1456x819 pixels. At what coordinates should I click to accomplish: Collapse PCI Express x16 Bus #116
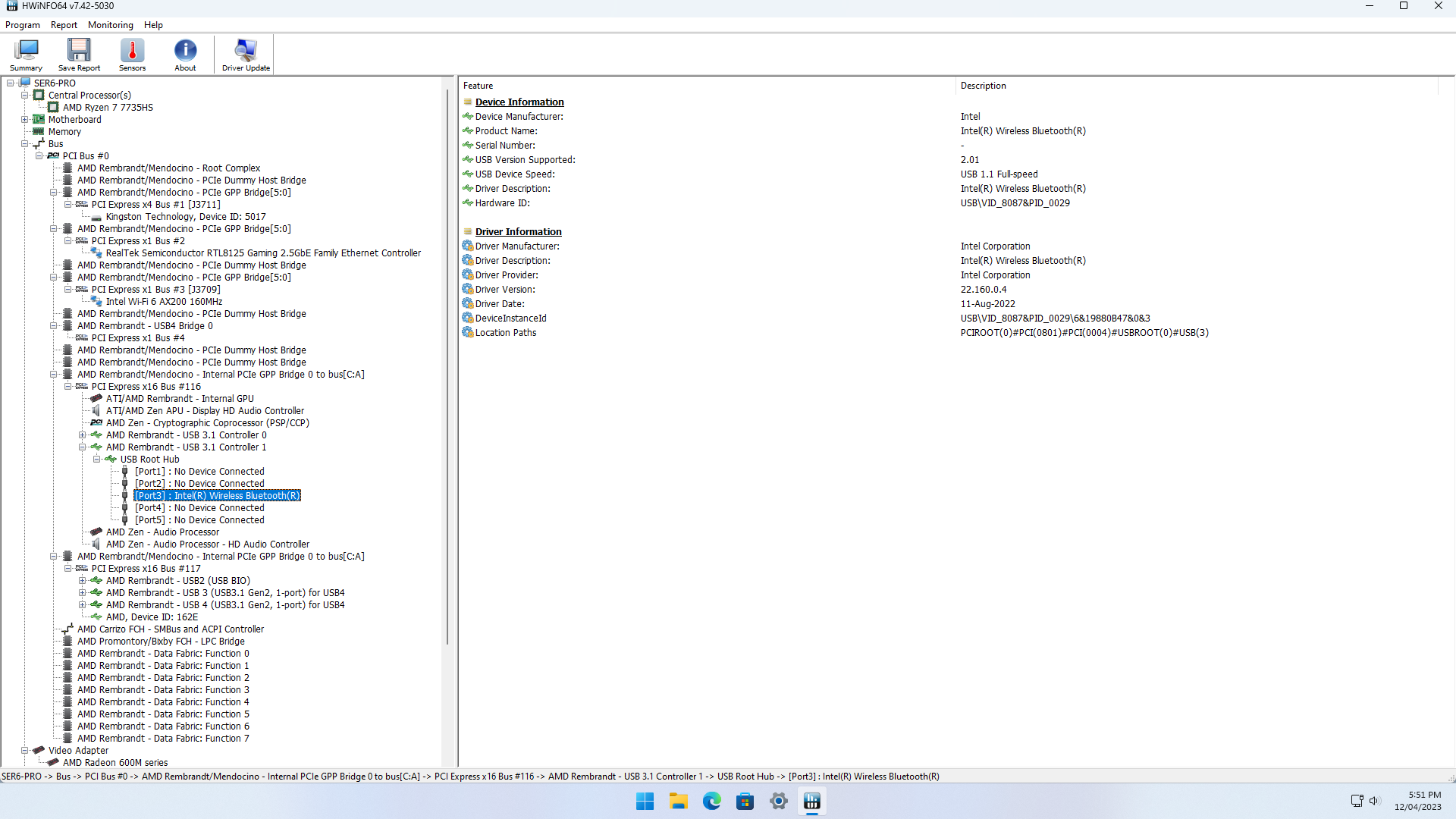(68, 386)
